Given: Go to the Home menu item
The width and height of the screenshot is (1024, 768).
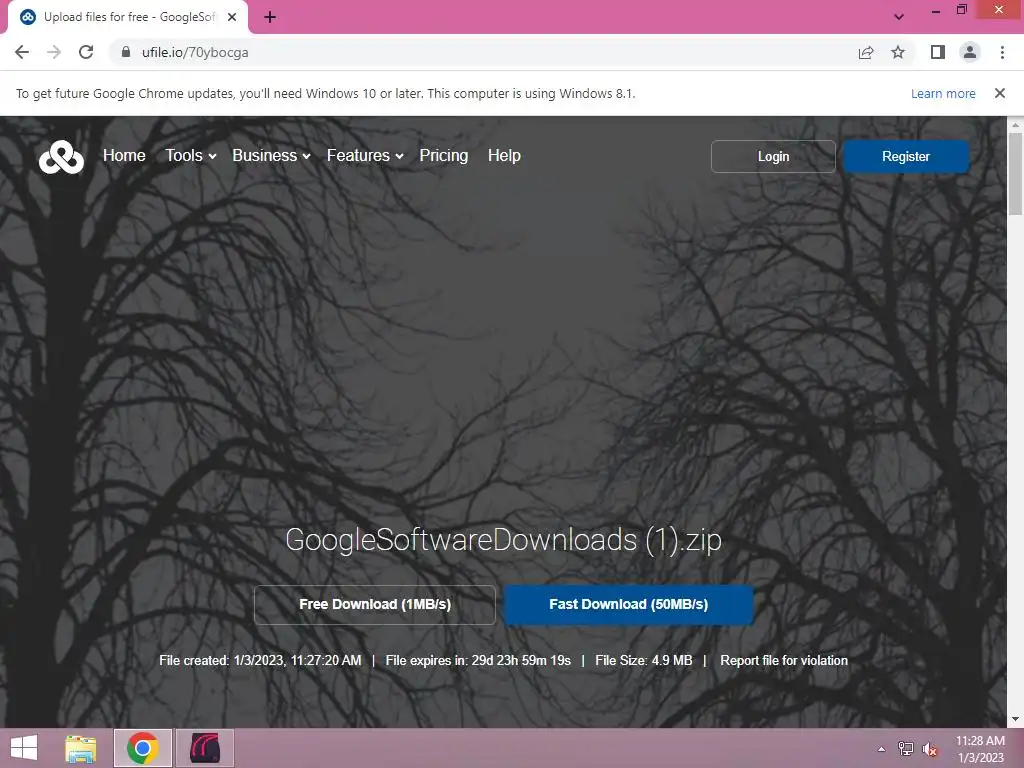Looking at the screenshot, I should pos(124,155).
